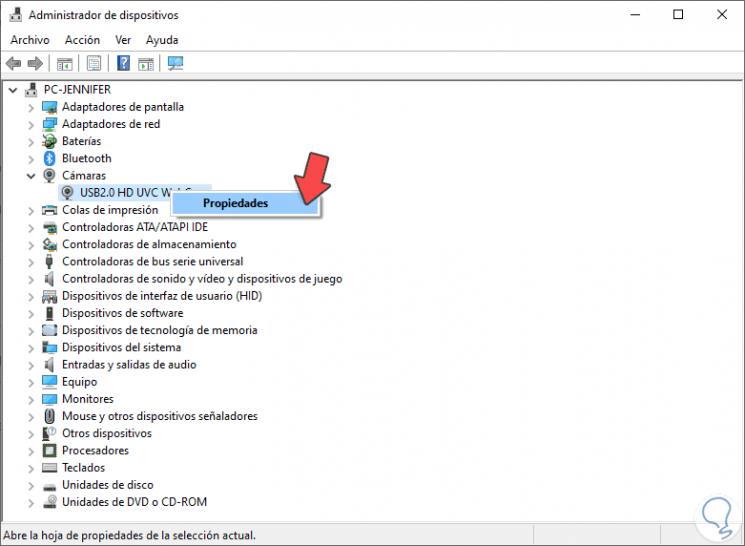Maximize the Administrador de dispositivos window
Image resolution: width=745 pixels, height=546 pixels.
[x=678, y=15]
